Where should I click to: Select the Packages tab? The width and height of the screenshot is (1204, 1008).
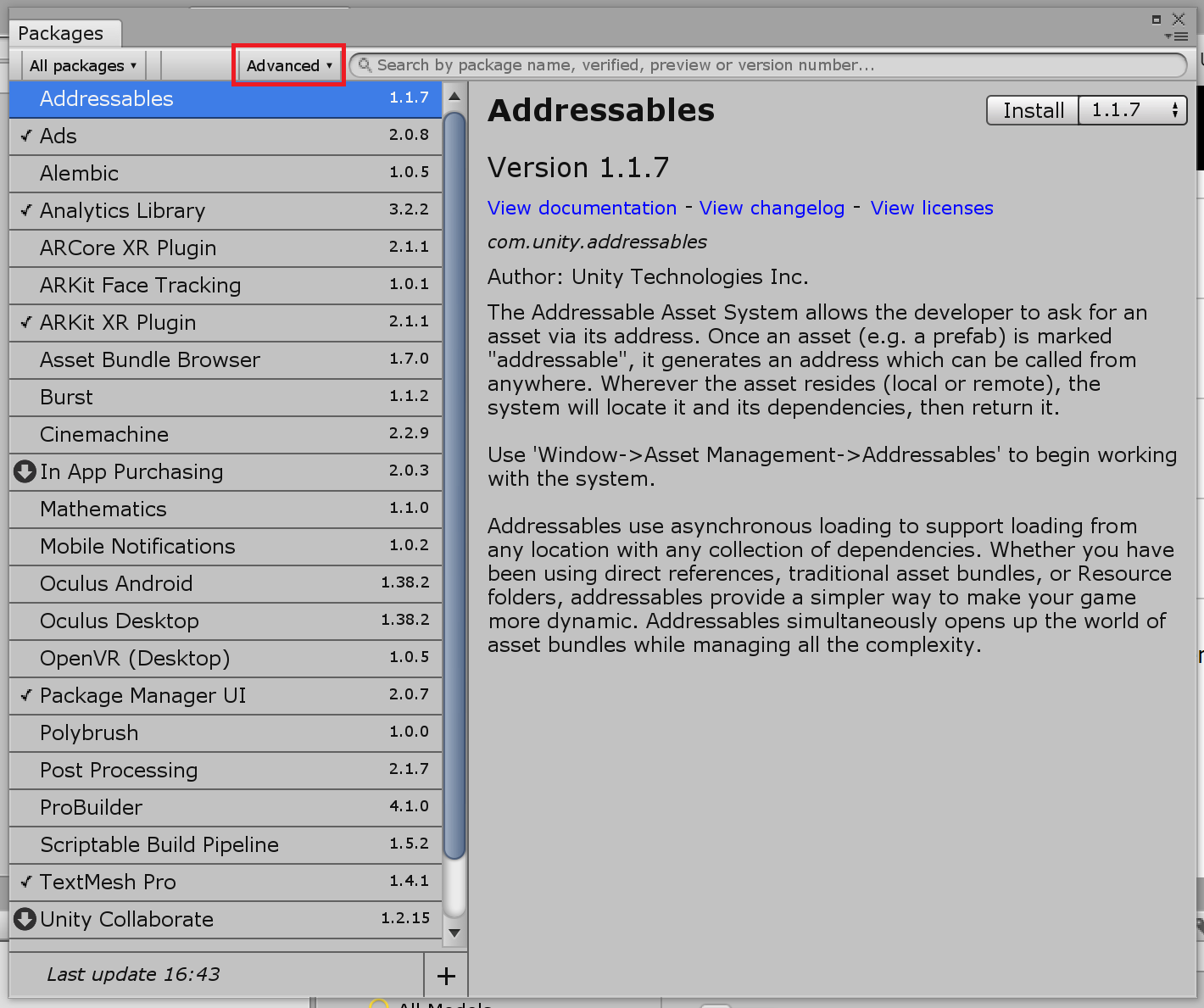[61, 33]
